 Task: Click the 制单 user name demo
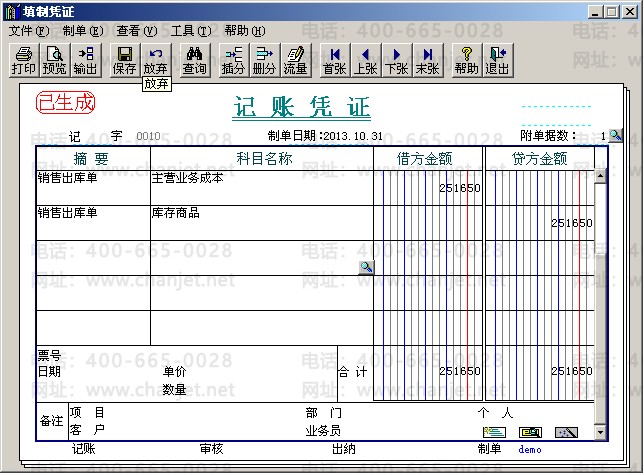tap(530, 450)
